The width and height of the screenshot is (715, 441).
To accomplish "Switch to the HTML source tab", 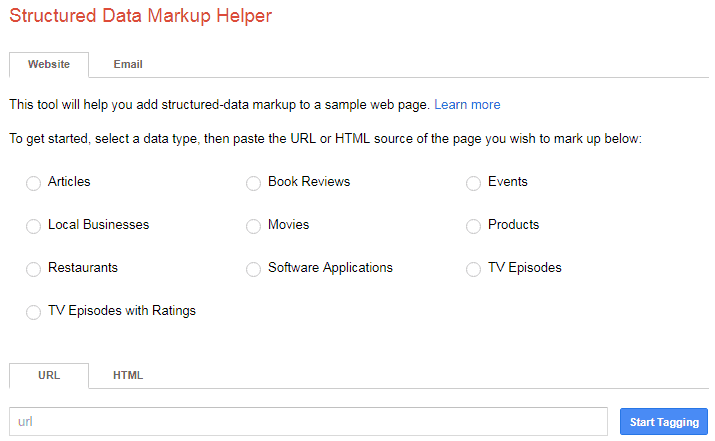I will (x=128, y=375).
